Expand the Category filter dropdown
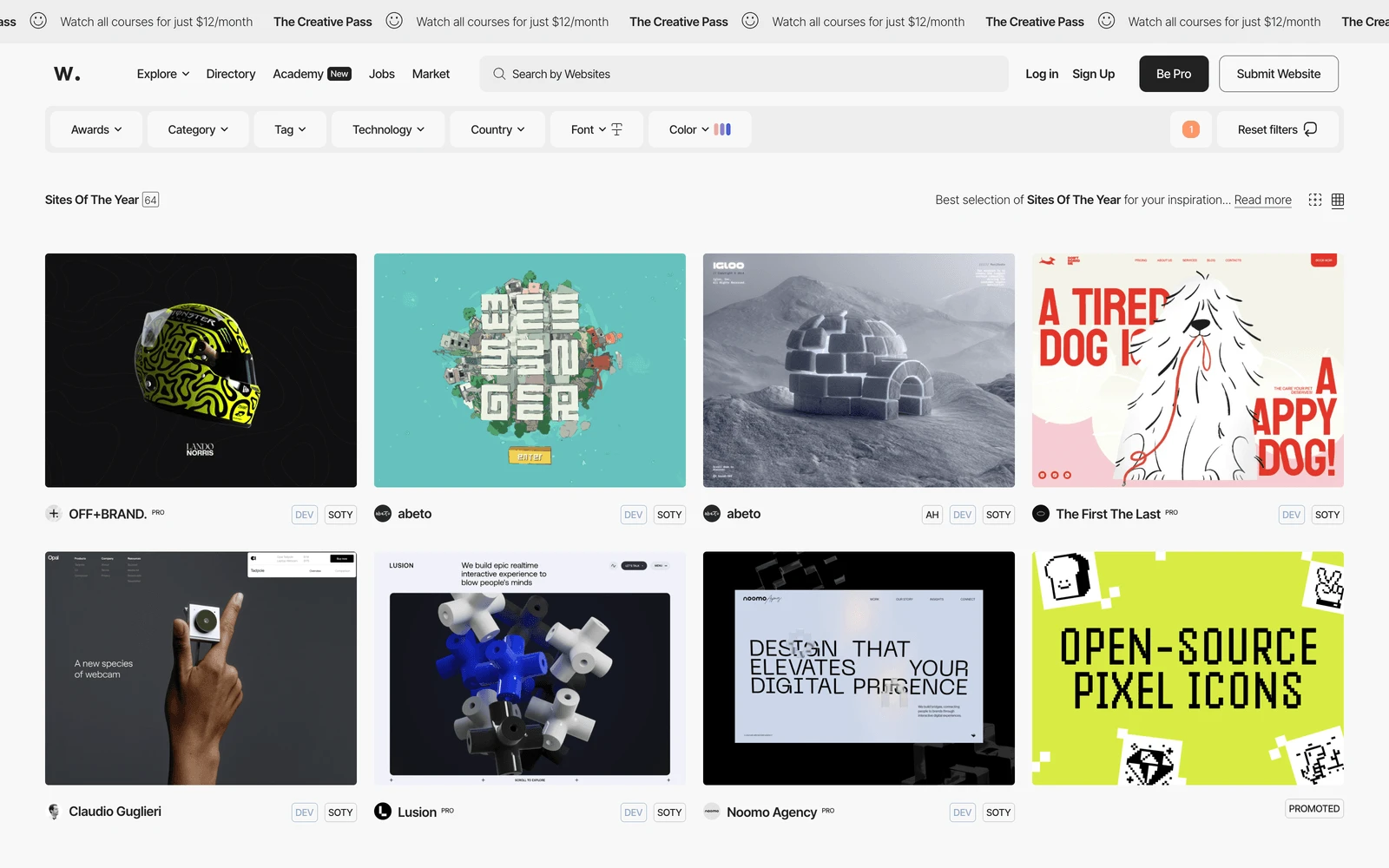Image resolution: width=1389 pixels, height=868 pixels. [x=198, y=129]
